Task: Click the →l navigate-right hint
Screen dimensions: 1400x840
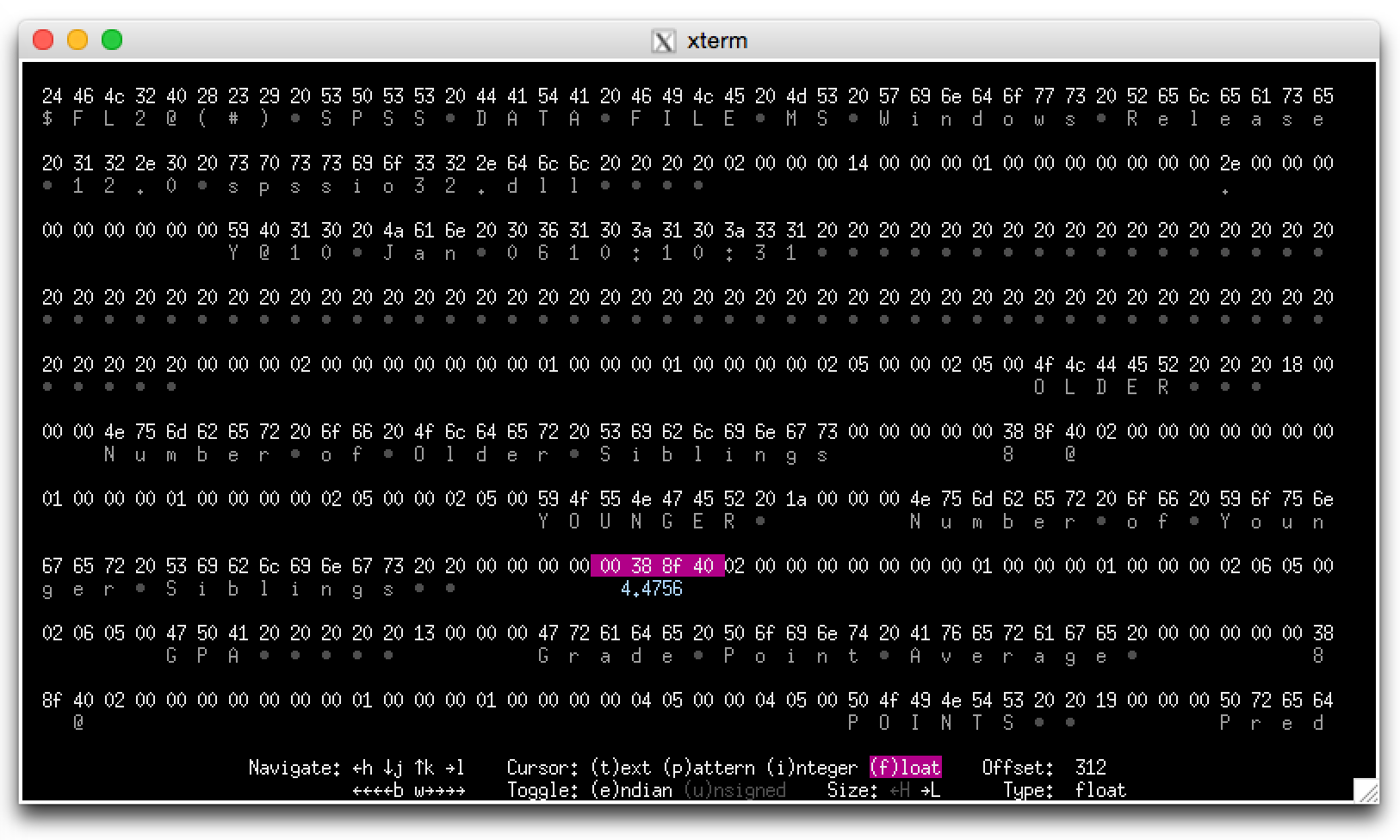Action: (x=455, y=767)
